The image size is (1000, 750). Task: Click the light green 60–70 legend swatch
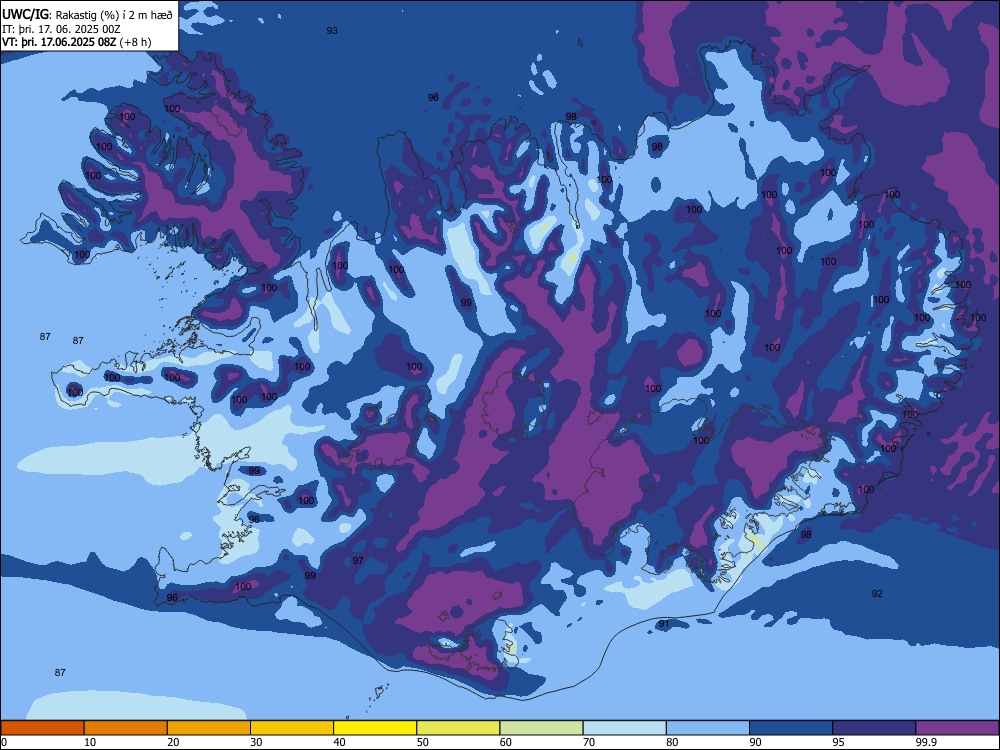[541, 728]
